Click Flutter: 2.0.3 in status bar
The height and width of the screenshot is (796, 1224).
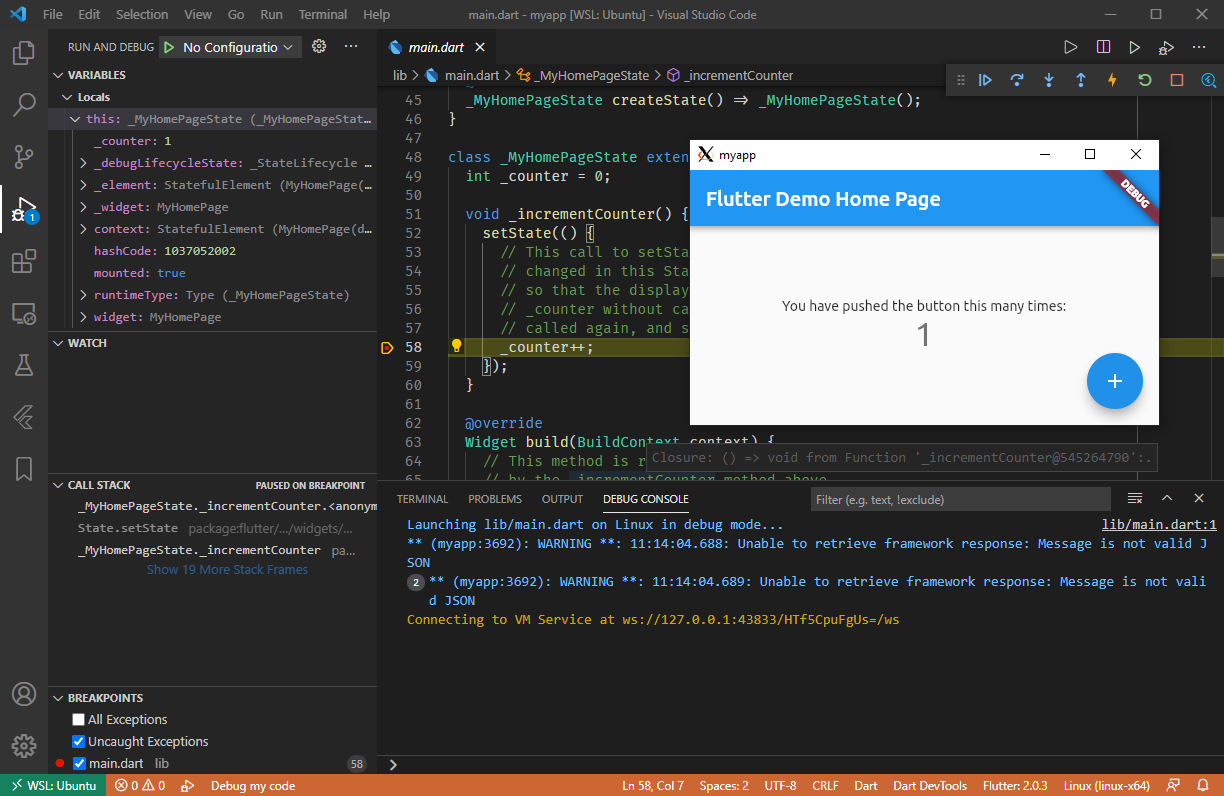[1013, 786]
